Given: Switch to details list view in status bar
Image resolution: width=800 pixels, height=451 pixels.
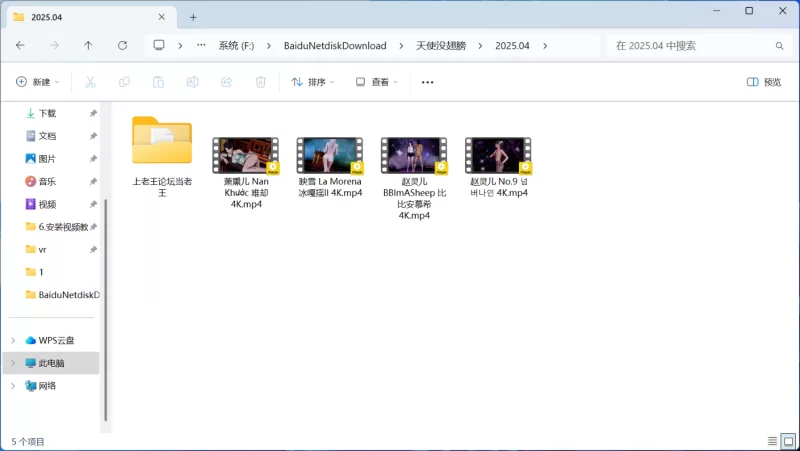Looking at the screenshot, I should [x=772, y=441].
